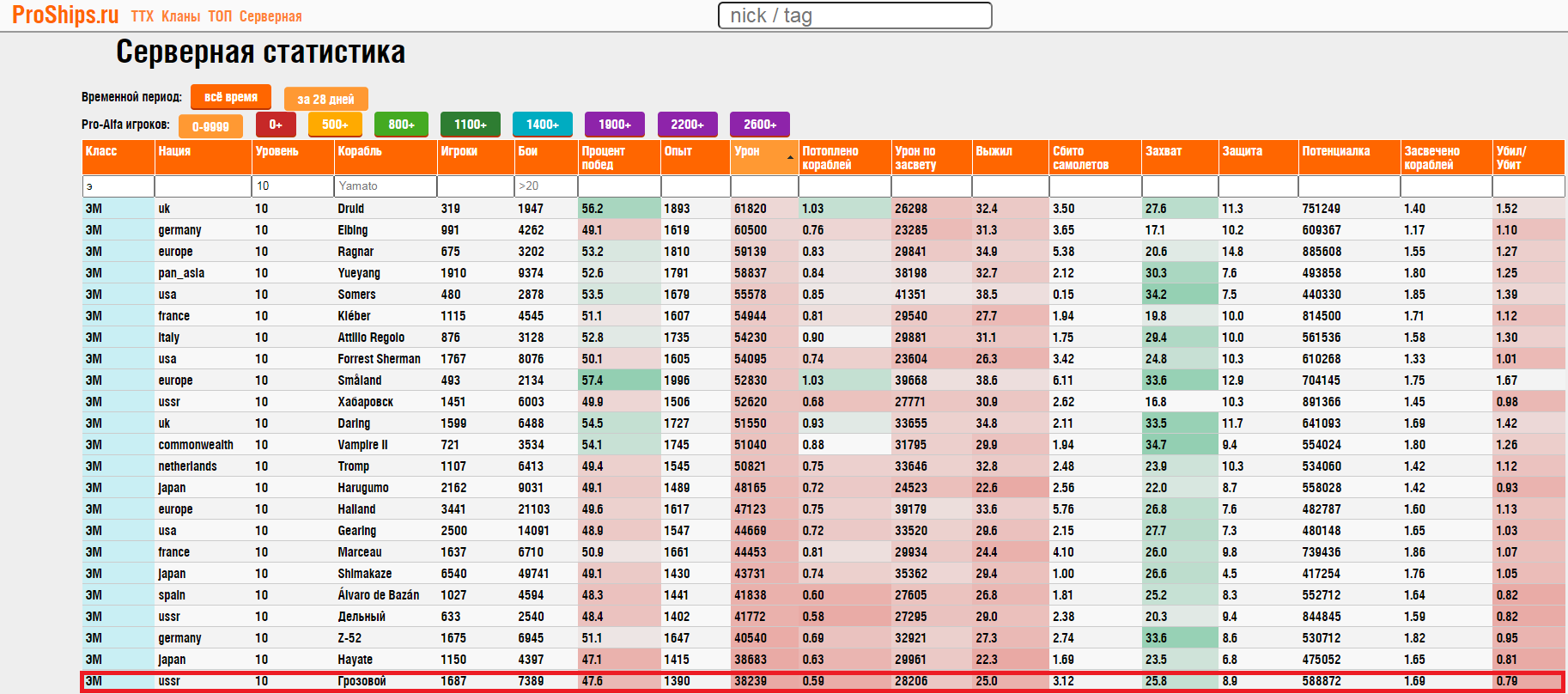Sort table by Потенциалка column
The width and height of the screenshot is (1568, 694).
point(1349,157)
